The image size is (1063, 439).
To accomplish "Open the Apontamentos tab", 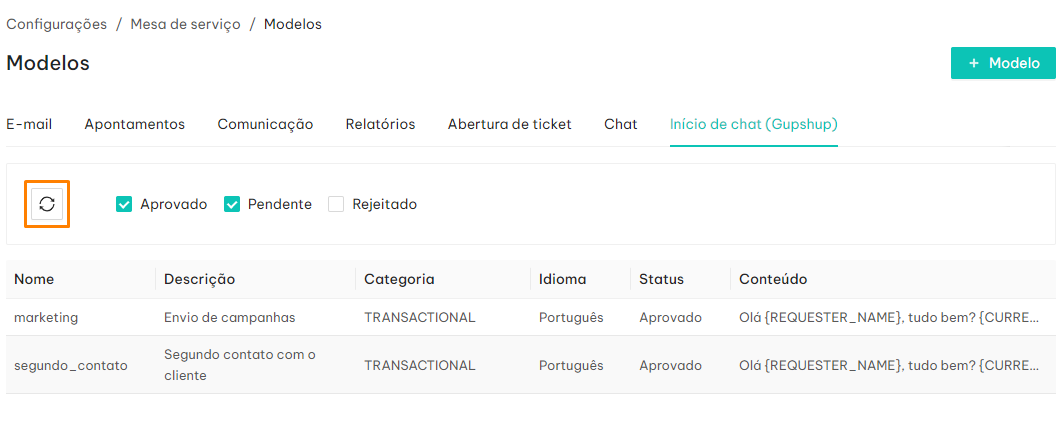I will (134, 125).
